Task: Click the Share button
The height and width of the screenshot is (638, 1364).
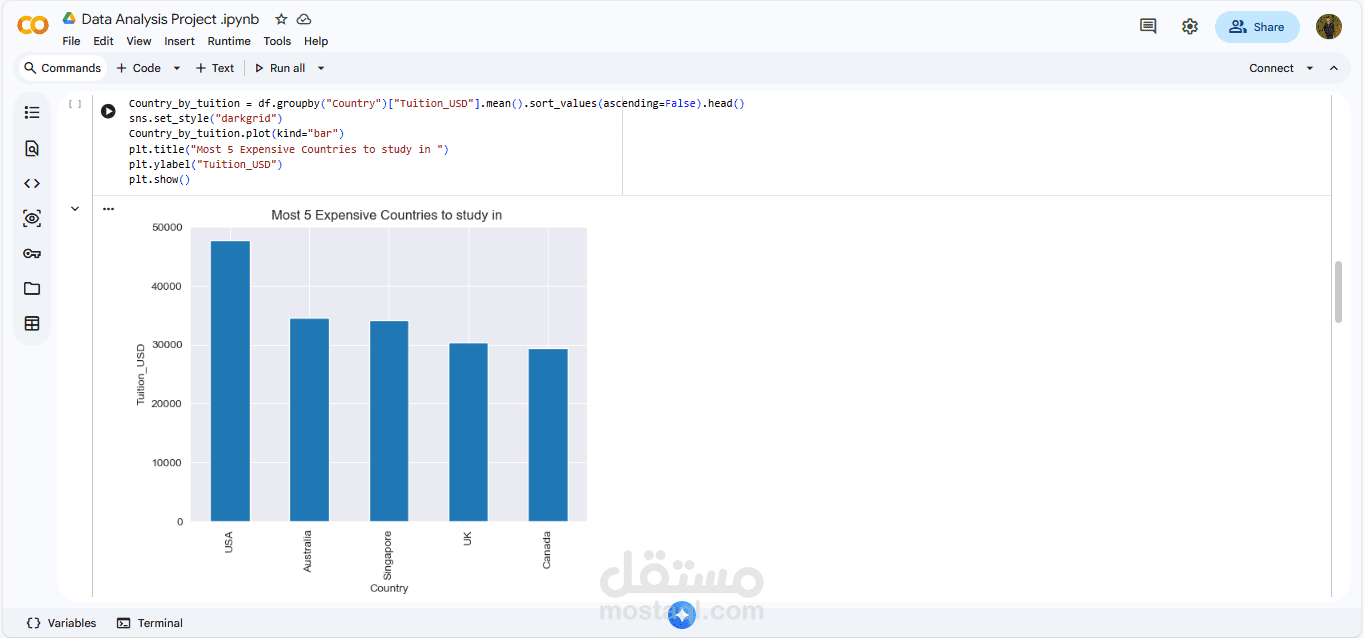Action: (1257, 26)
